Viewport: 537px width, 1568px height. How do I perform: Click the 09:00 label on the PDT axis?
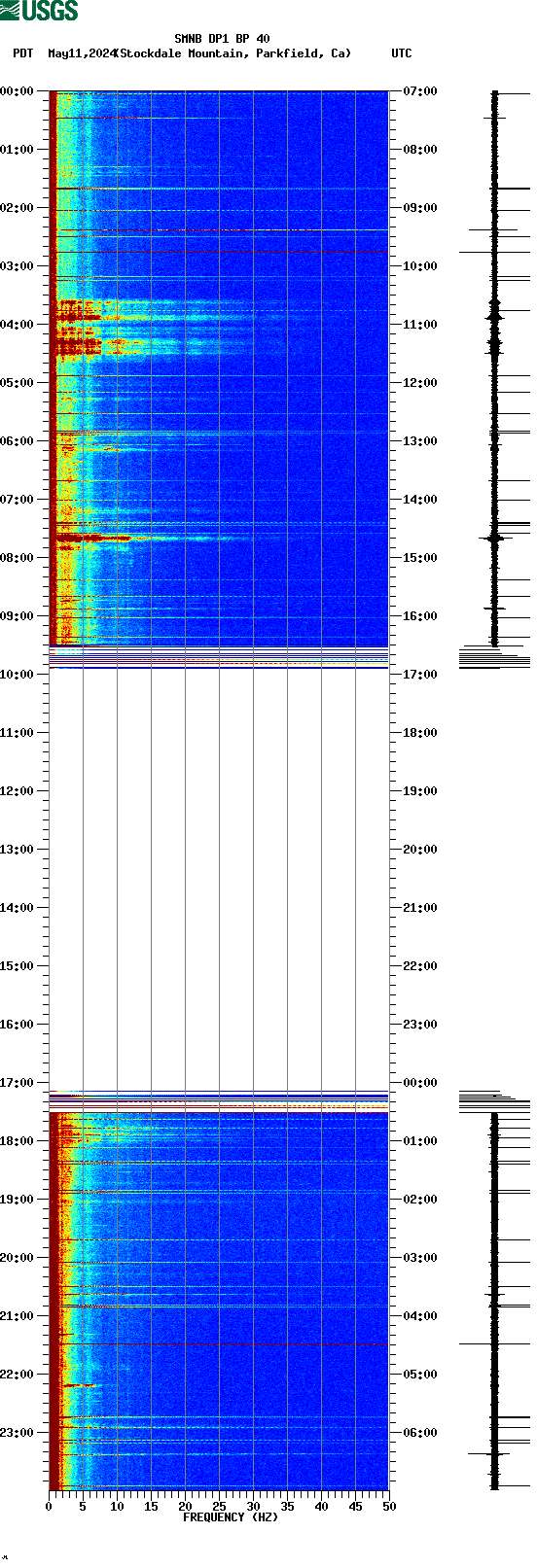click(x=17, y=616)
